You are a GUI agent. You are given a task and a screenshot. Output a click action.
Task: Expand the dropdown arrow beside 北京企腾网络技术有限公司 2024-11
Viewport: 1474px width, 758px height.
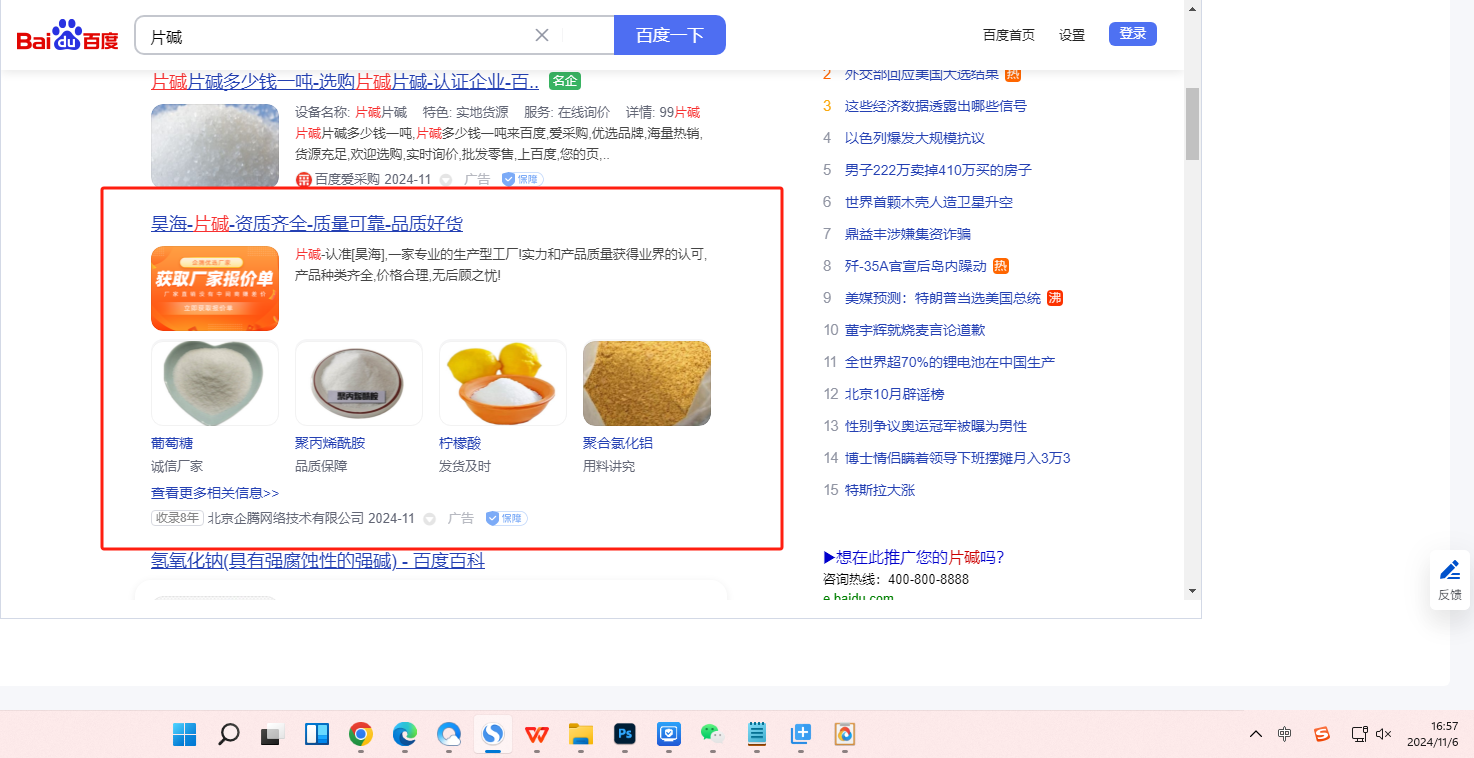[x=430, y=519]
